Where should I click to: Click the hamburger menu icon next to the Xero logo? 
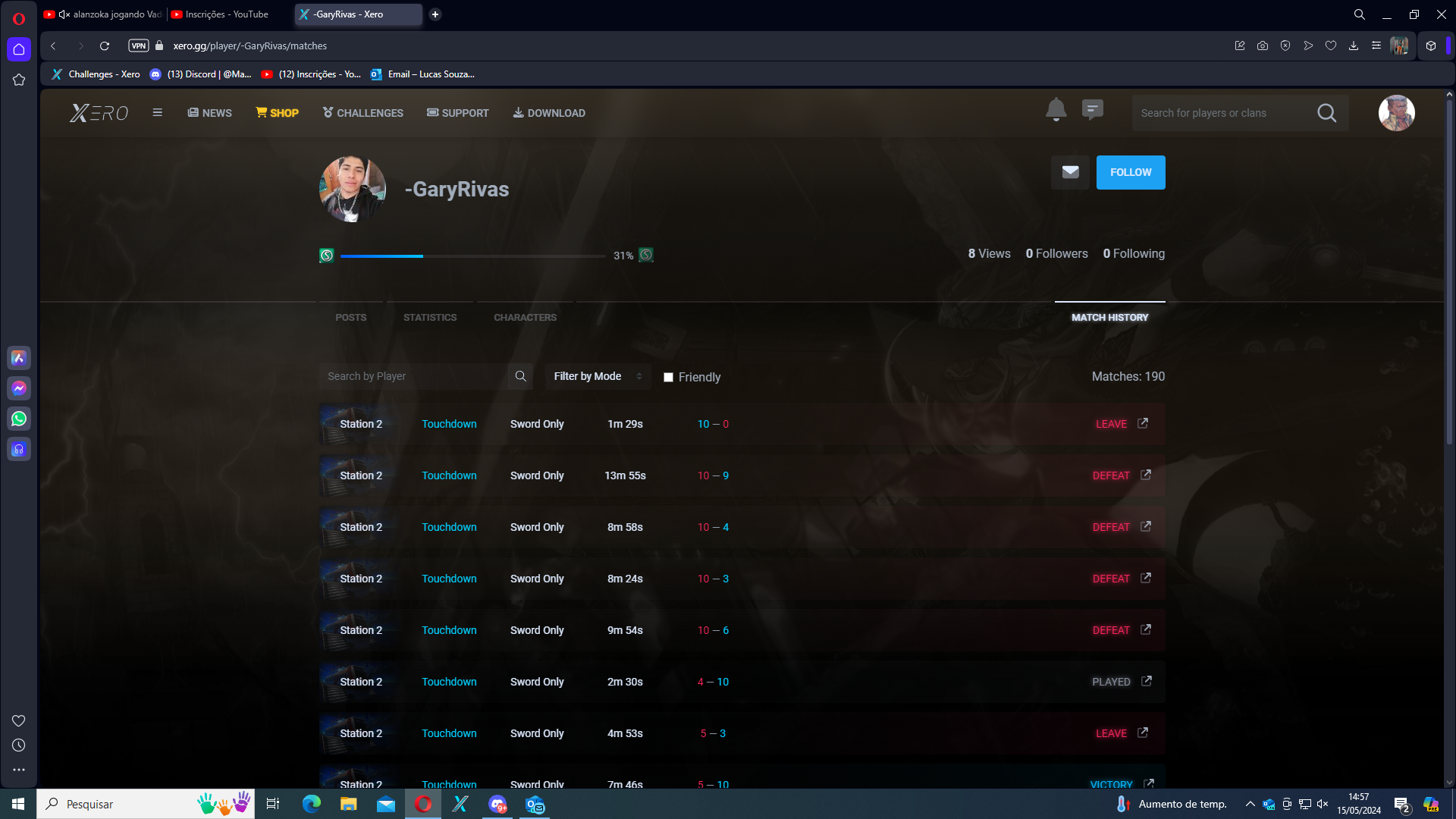point(157,113)
